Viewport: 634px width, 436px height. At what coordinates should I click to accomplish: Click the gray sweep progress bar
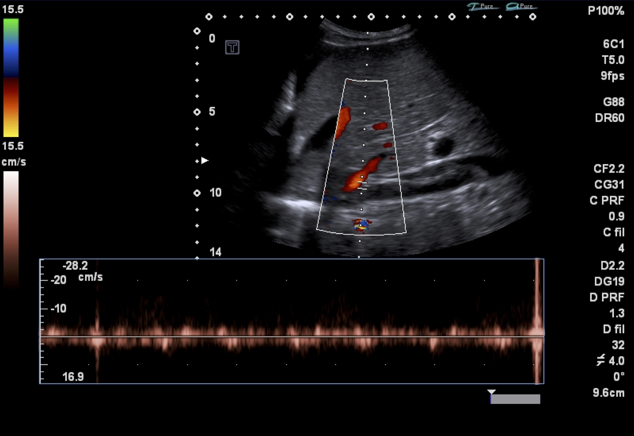click(x=517, y=399)
